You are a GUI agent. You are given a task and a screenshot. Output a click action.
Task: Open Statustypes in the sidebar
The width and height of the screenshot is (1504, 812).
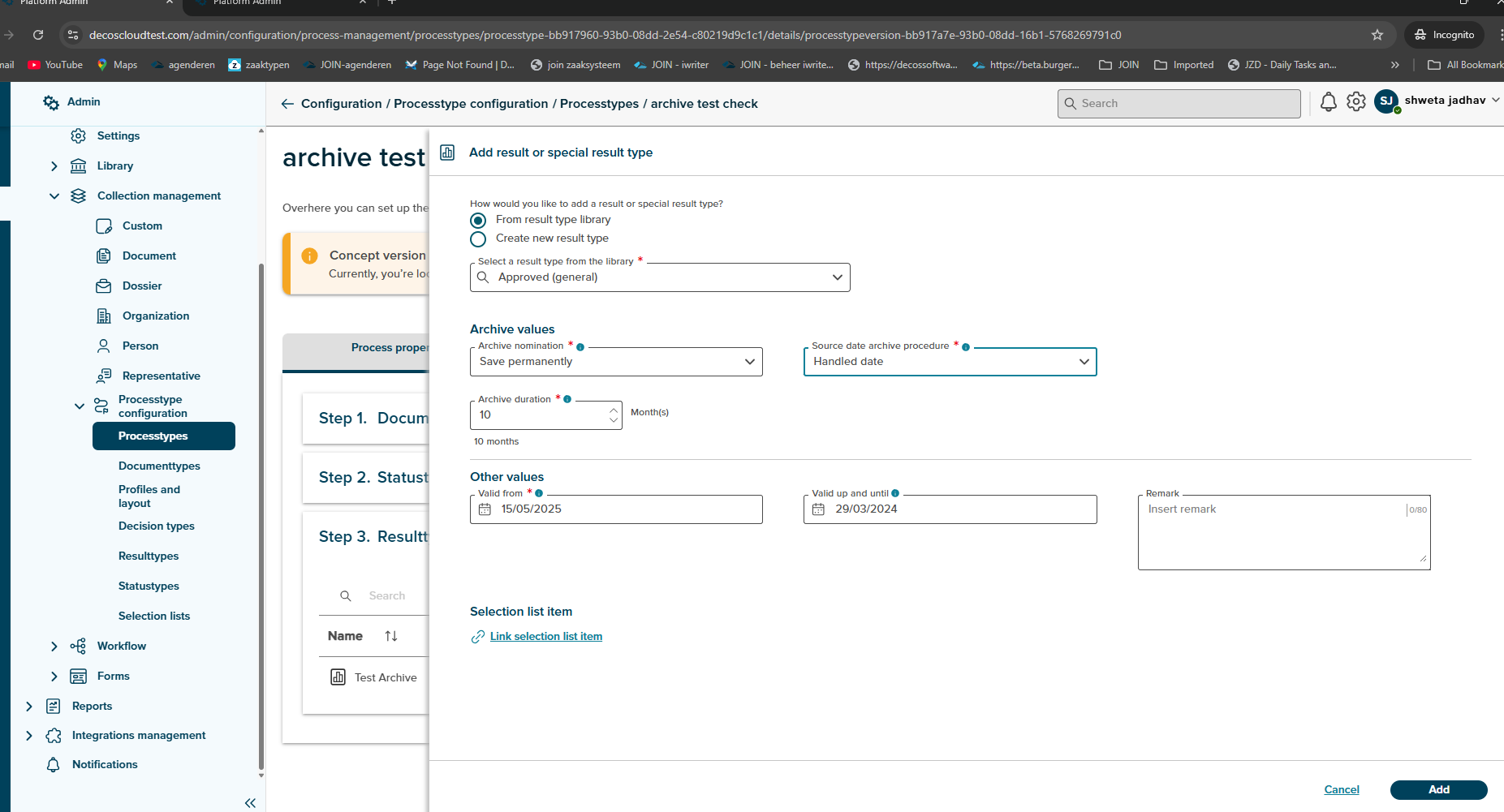point(149,586)
